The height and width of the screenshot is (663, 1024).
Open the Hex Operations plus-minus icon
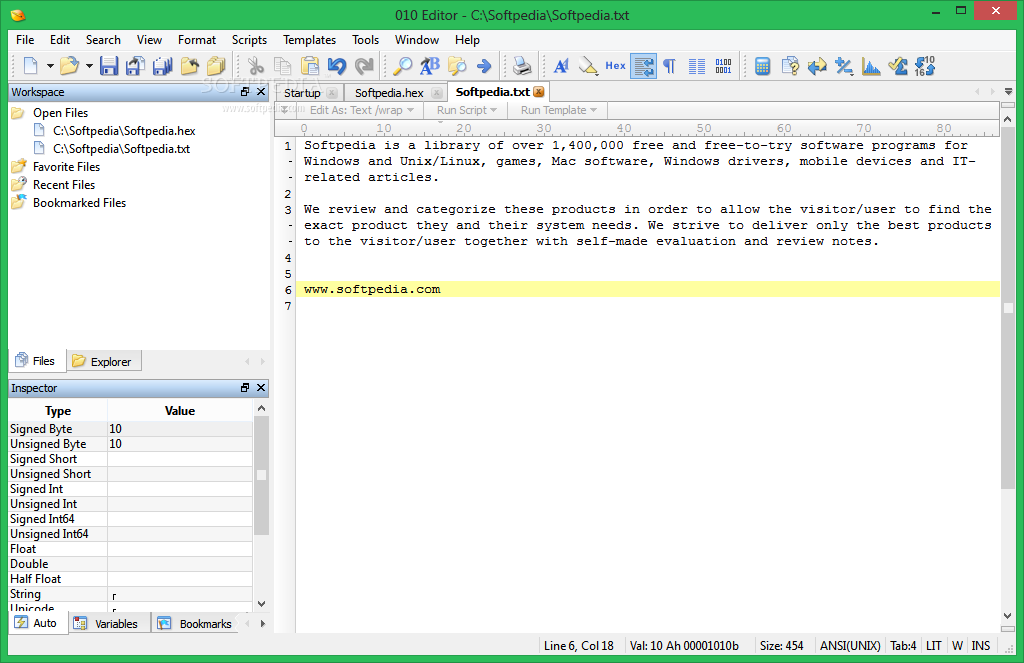(844, 66)
